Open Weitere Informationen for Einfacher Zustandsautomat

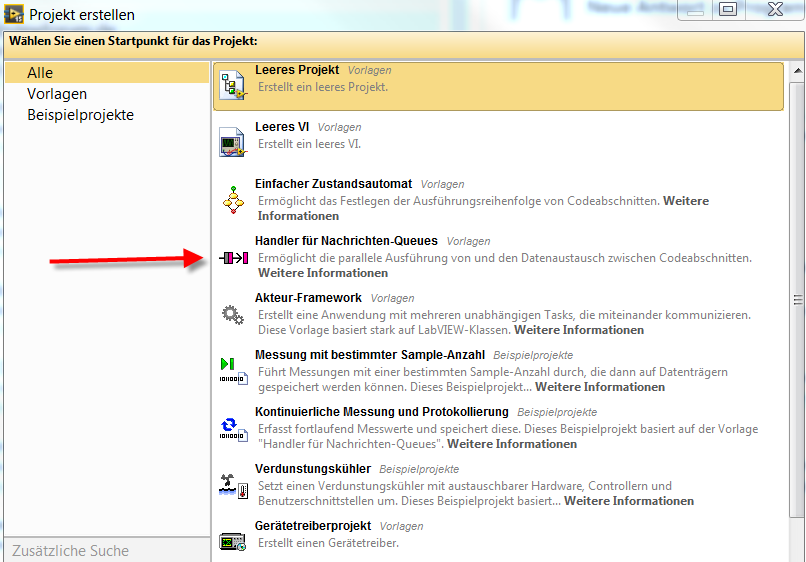483,208
